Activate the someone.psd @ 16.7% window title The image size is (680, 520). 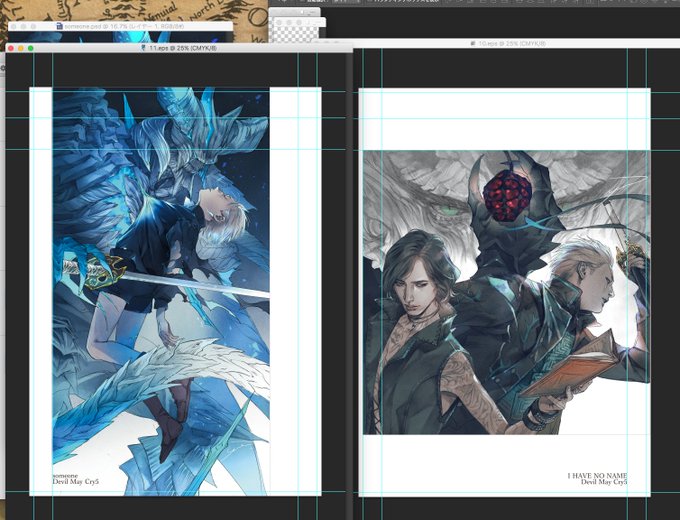(124, 26)
